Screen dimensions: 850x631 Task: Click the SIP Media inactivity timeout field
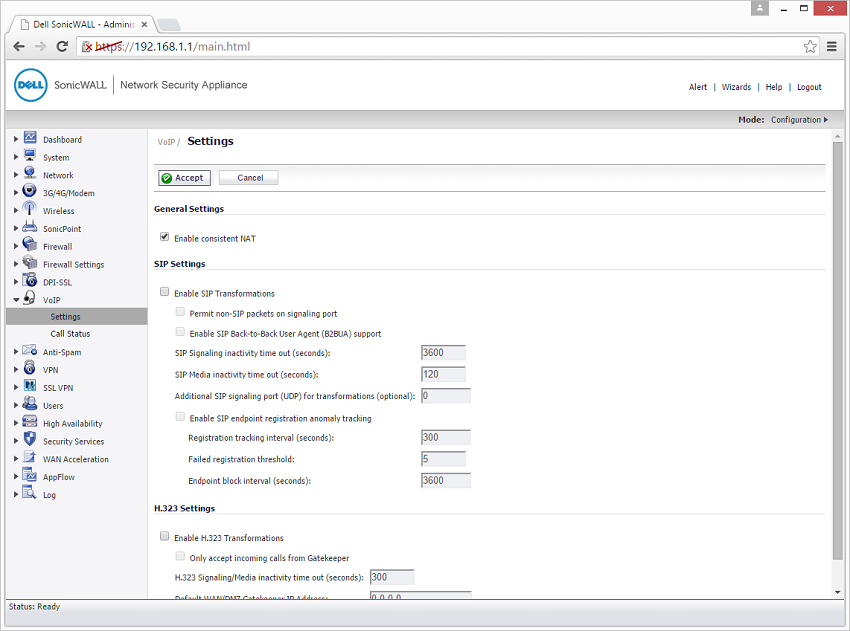tap(443, 375)
